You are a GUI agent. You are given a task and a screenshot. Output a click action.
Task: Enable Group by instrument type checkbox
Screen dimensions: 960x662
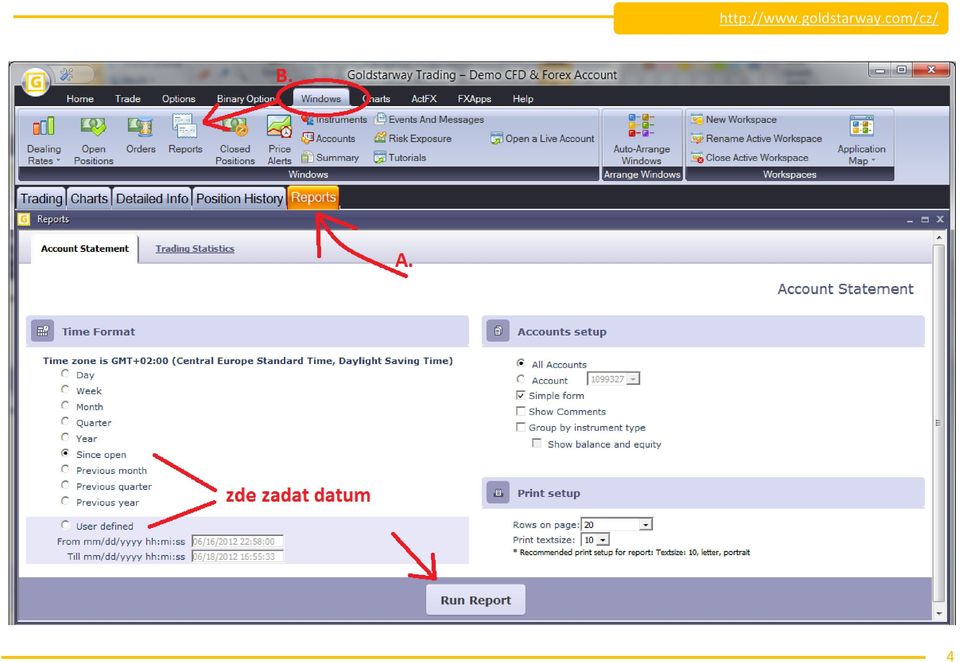point(520,427)
